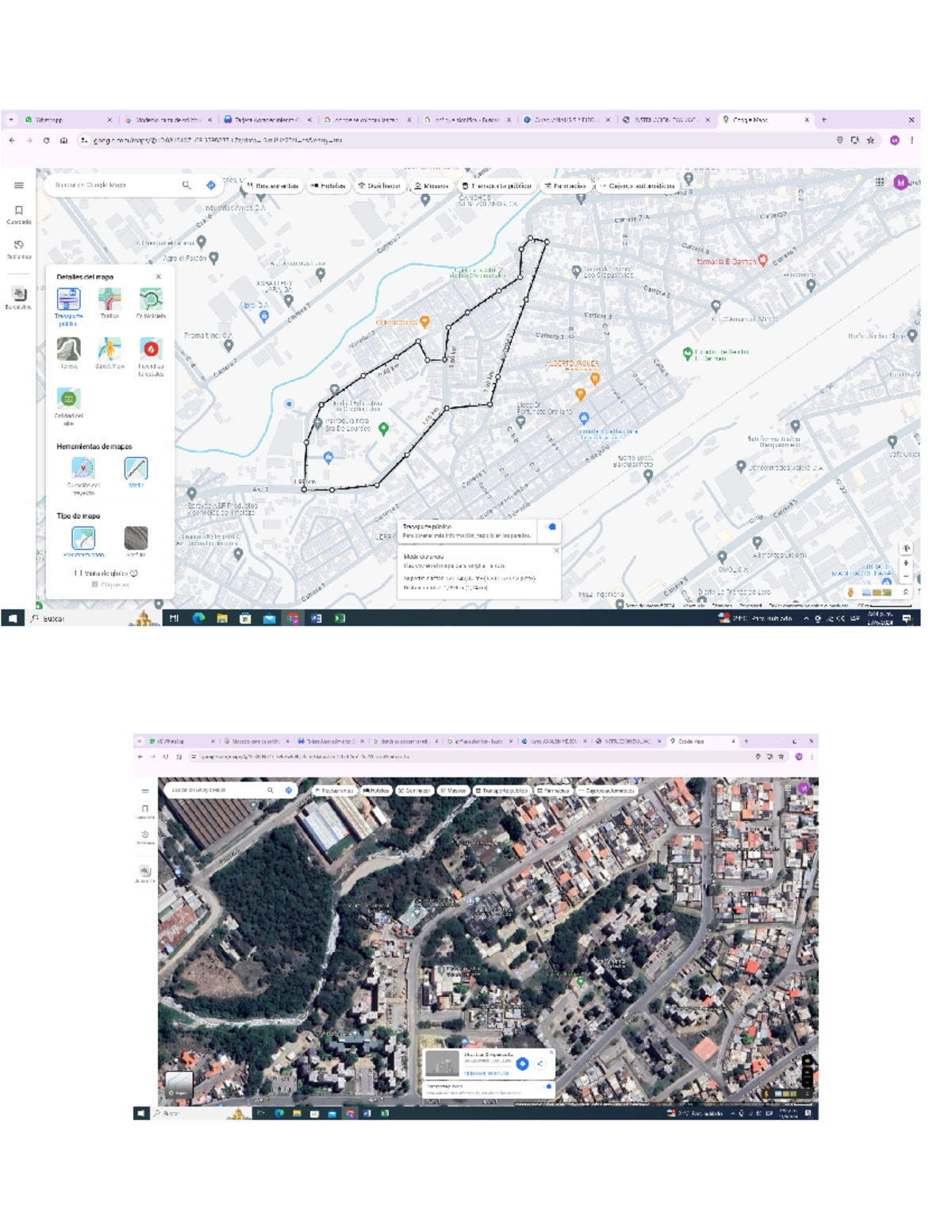The image size is (952, 1232).
Task: Select the Tráfico layer in map details
Action: point(109,300)
